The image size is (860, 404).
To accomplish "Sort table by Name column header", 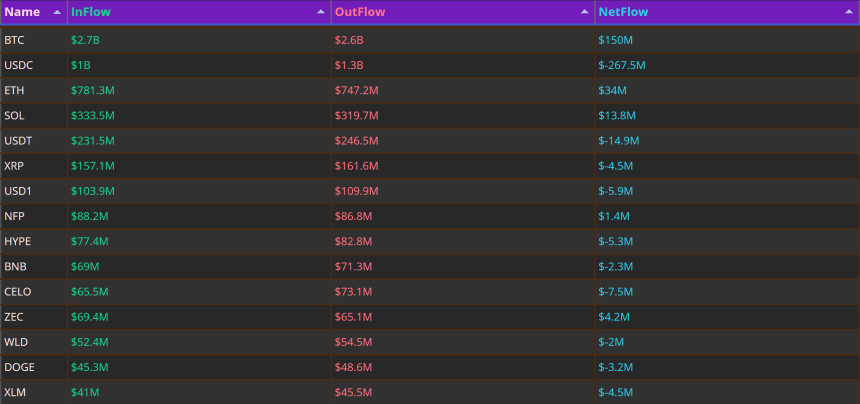I will coord(22,12).
